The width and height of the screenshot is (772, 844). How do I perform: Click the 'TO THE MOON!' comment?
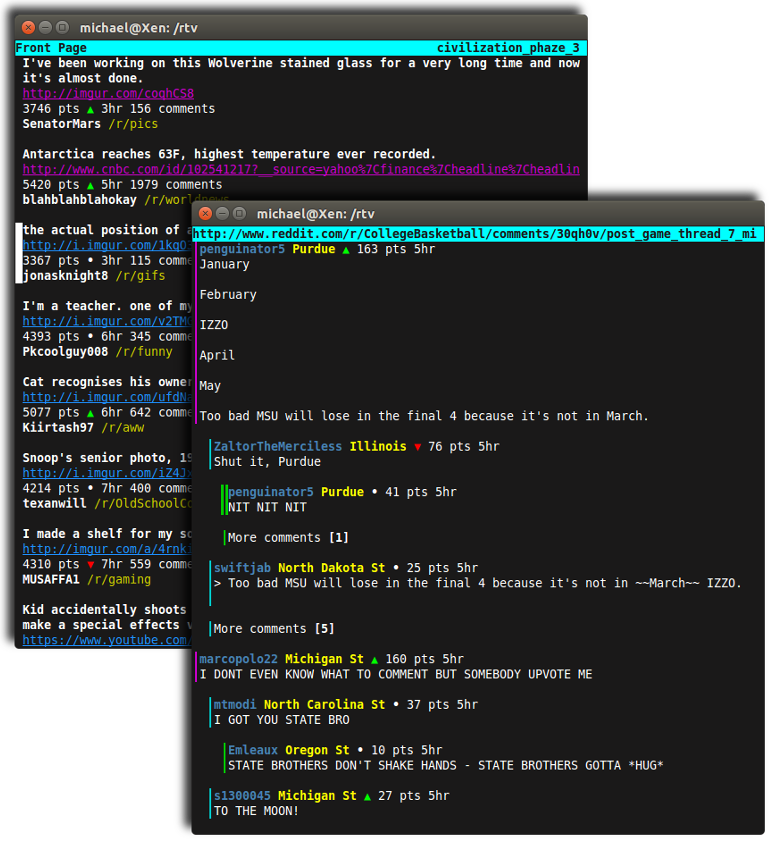tap(256, 811)
